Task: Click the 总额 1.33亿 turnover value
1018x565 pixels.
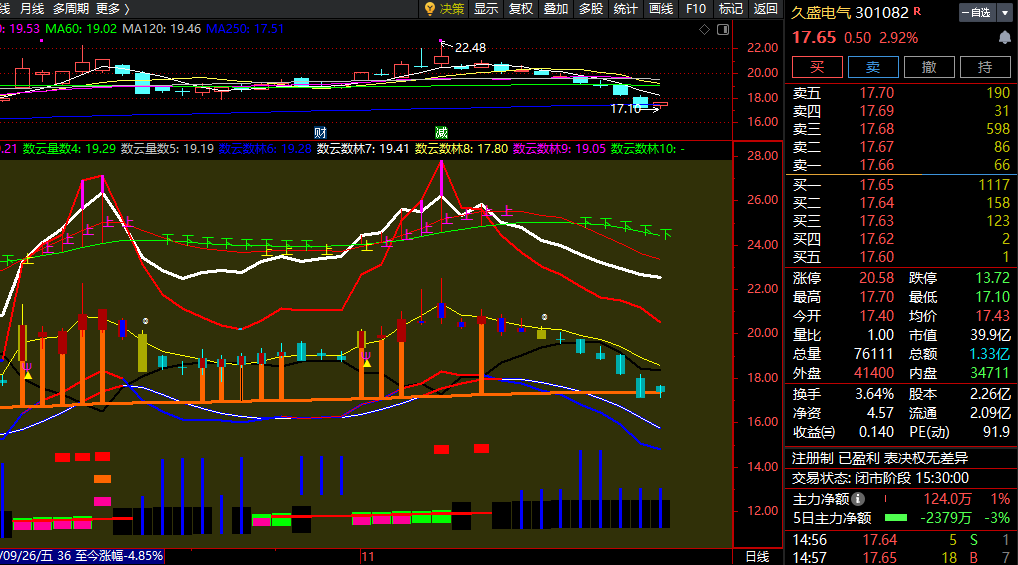Action: 990,354
